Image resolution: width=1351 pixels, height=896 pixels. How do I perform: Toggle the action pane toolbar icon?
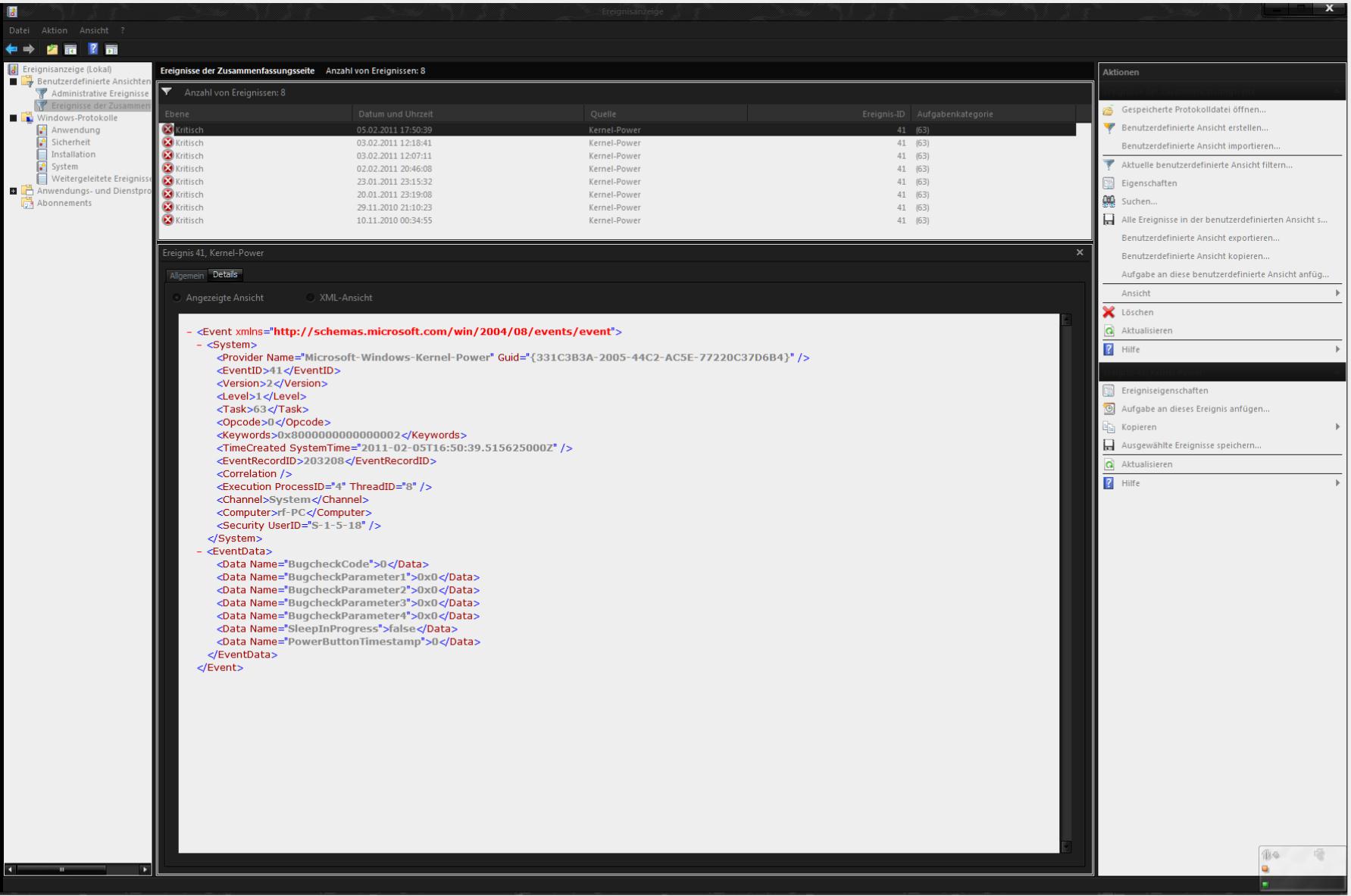tap(111, 49)
